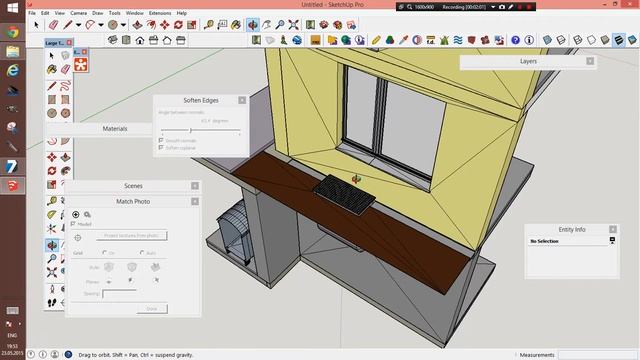Choose the Zoom magnifier tool in top toolbar

click(280, 25)
